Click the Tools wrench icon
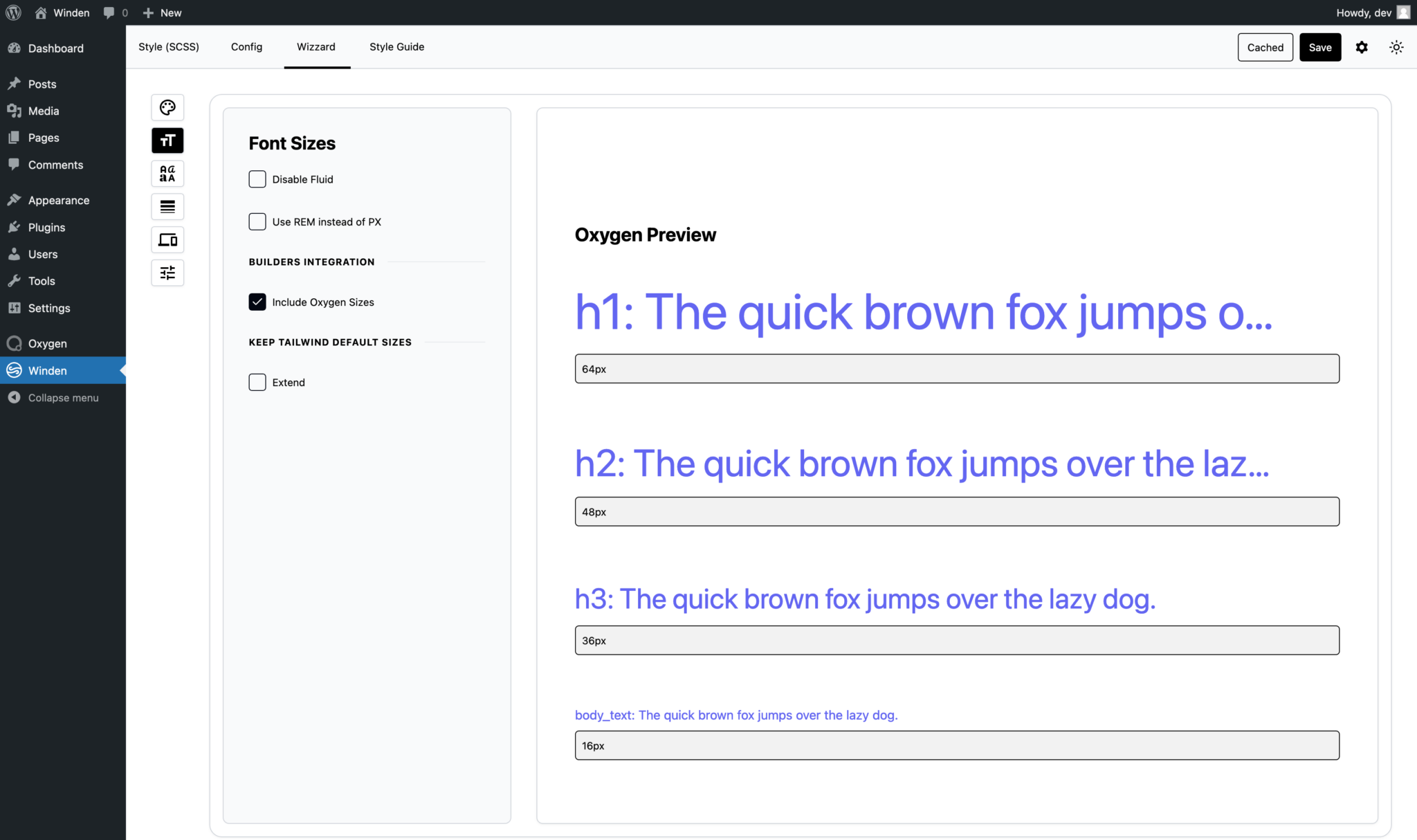The image size is (1417, 840). (14, 281)
